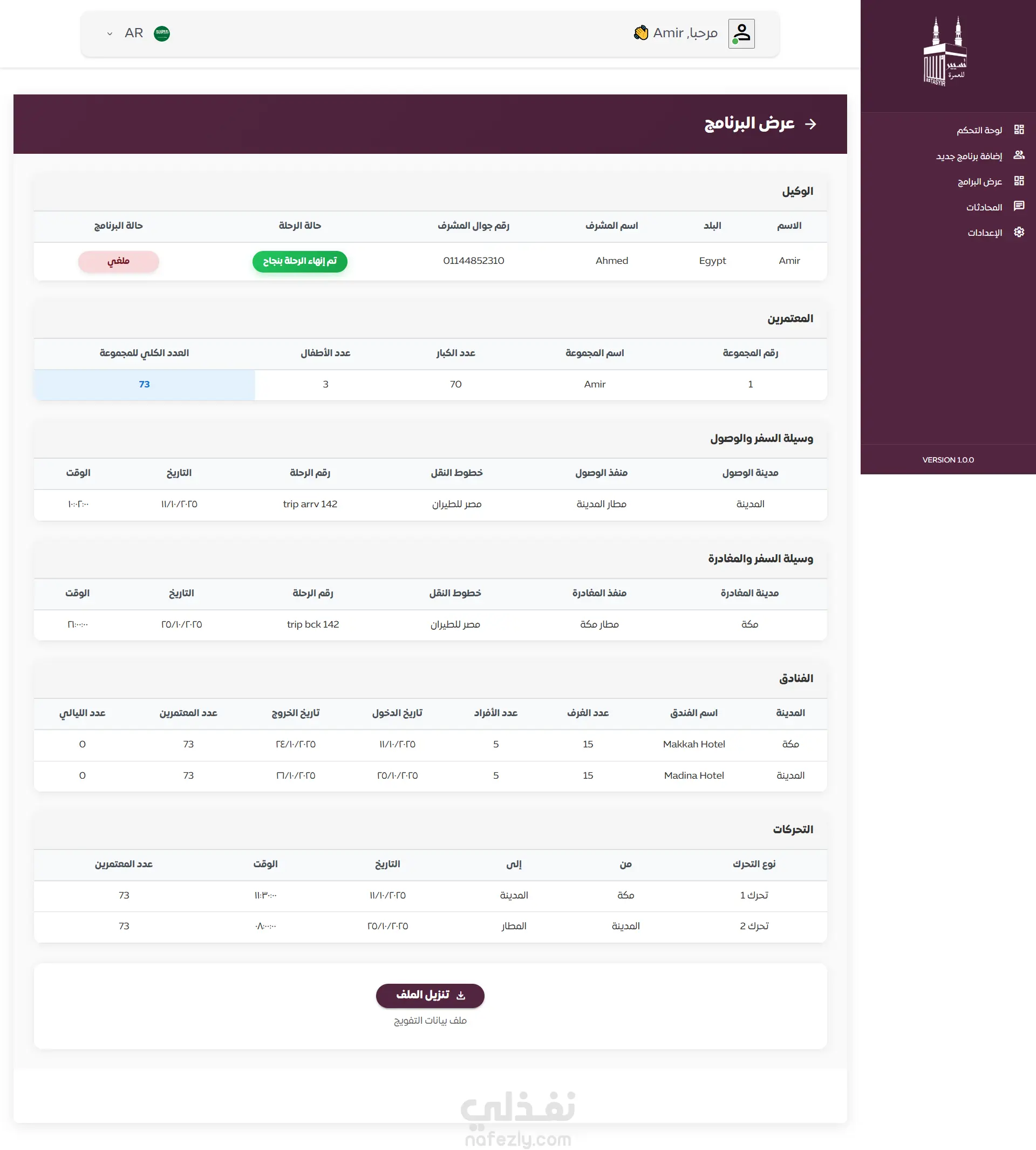This screenshot has height=1150, width=1036.
Task: Click the Makkah Hotel table row
Action: (x=693, y=744)
